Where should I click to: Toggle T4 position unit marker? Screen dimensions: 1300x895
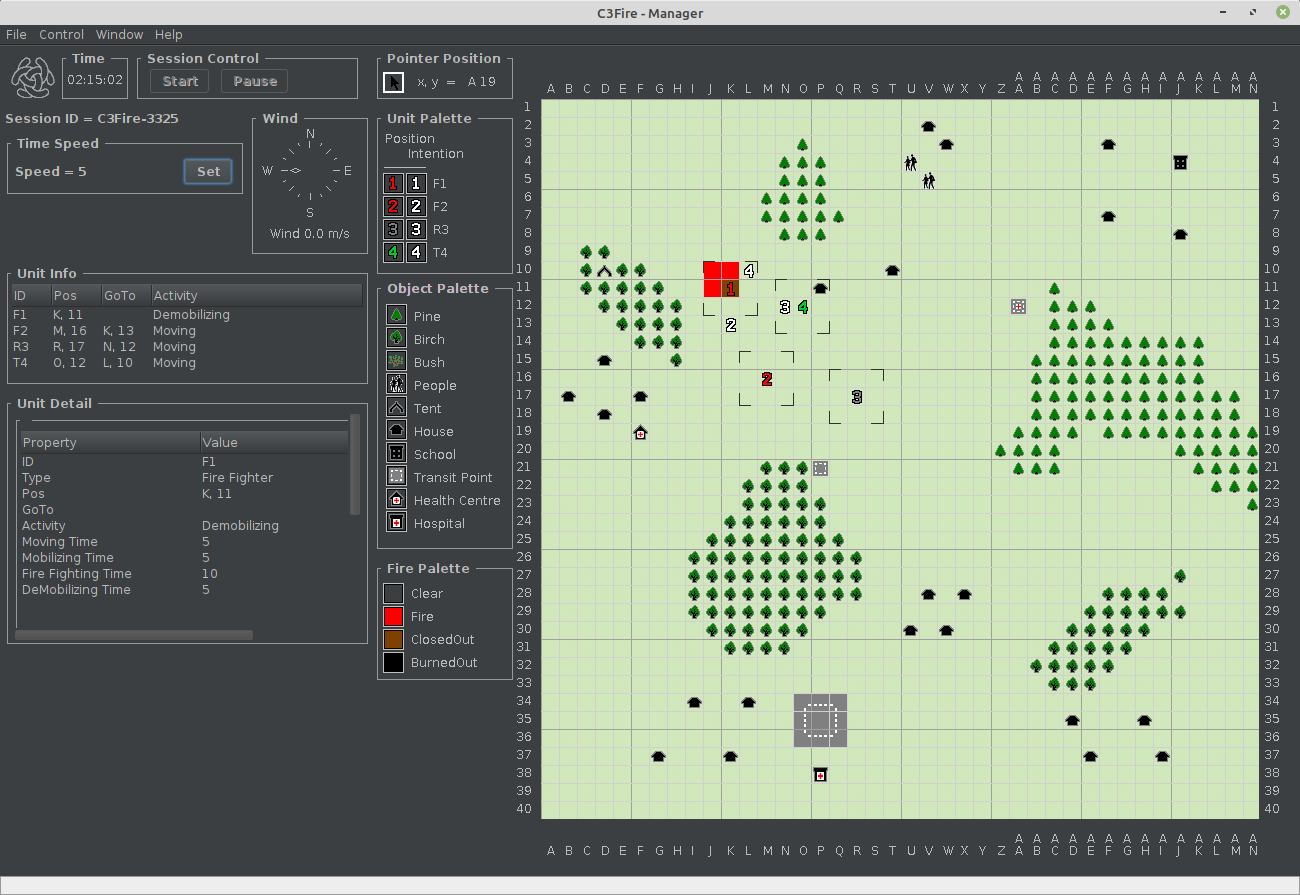(393, 253)
